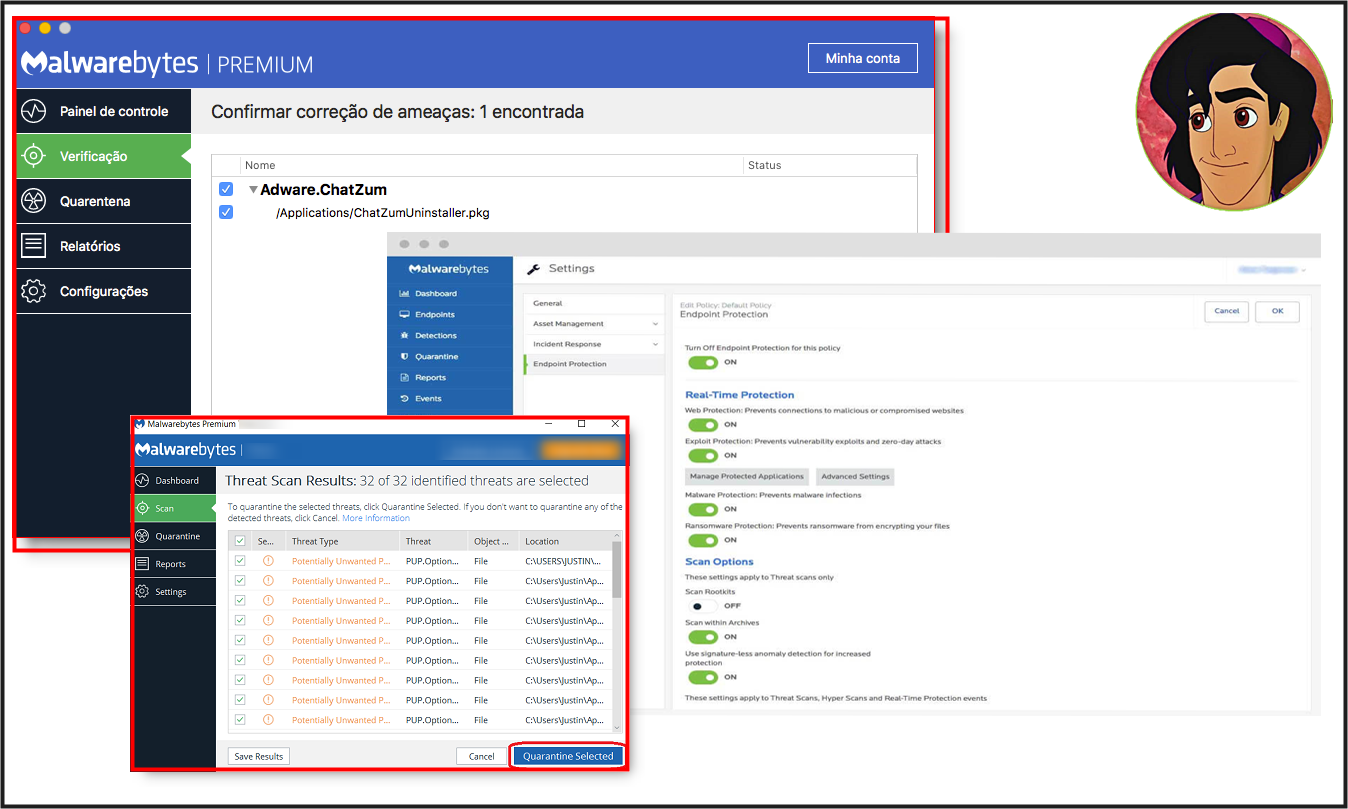The image size is (1348, 809).
Task: Open Manage Protected Applications
Action: [747, 476]
